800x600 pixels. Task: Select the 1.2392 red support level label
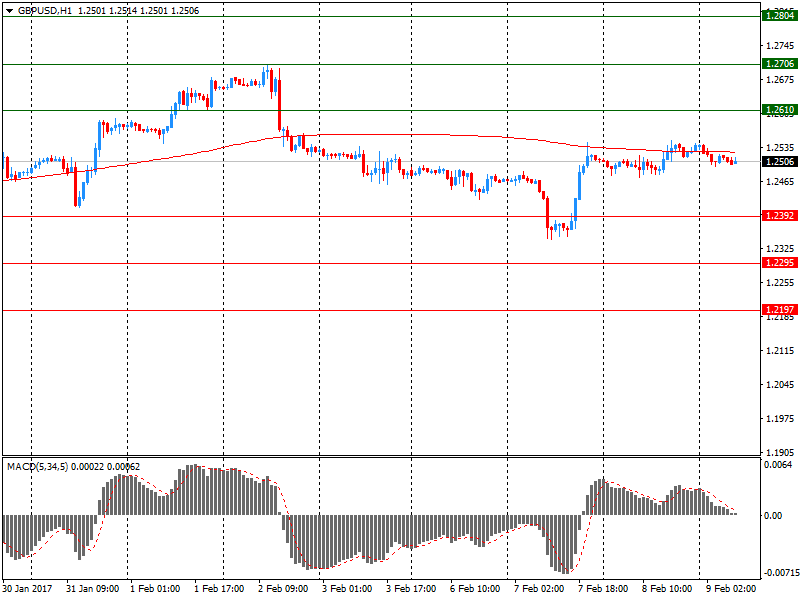[780, 216]
